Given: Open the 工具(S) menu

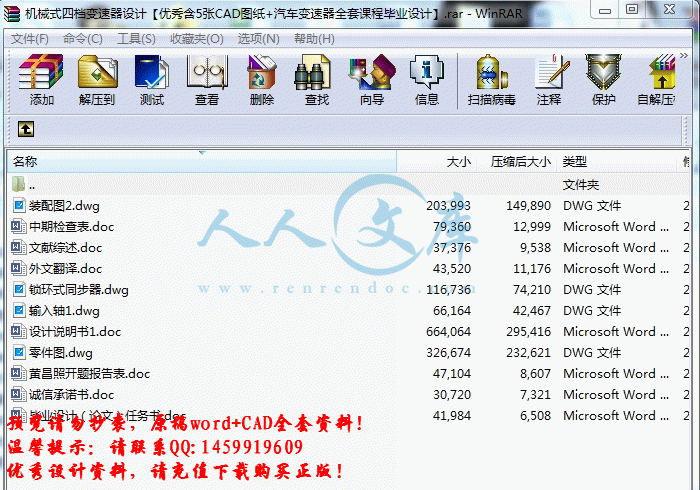Looking at the screenshot, I should (136, 39).
